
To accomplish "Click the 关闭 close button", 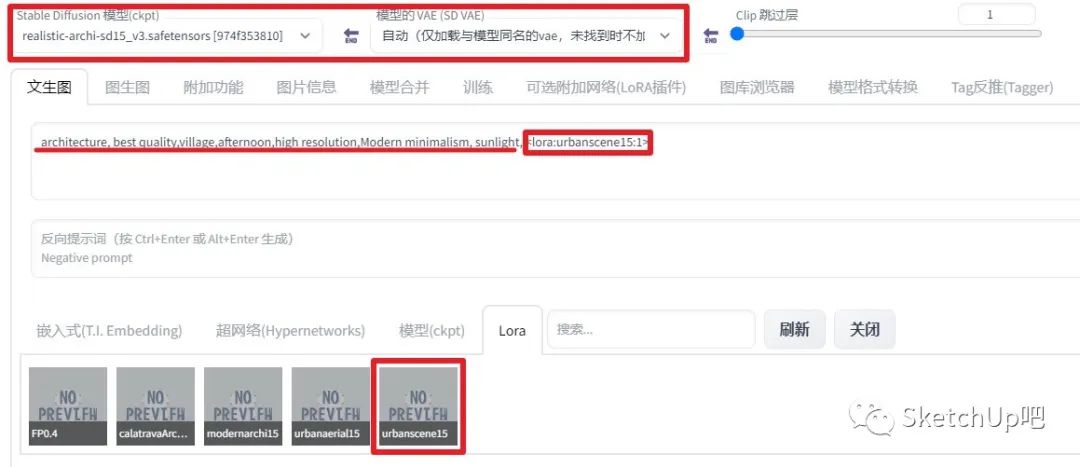I will click(864, 329).
